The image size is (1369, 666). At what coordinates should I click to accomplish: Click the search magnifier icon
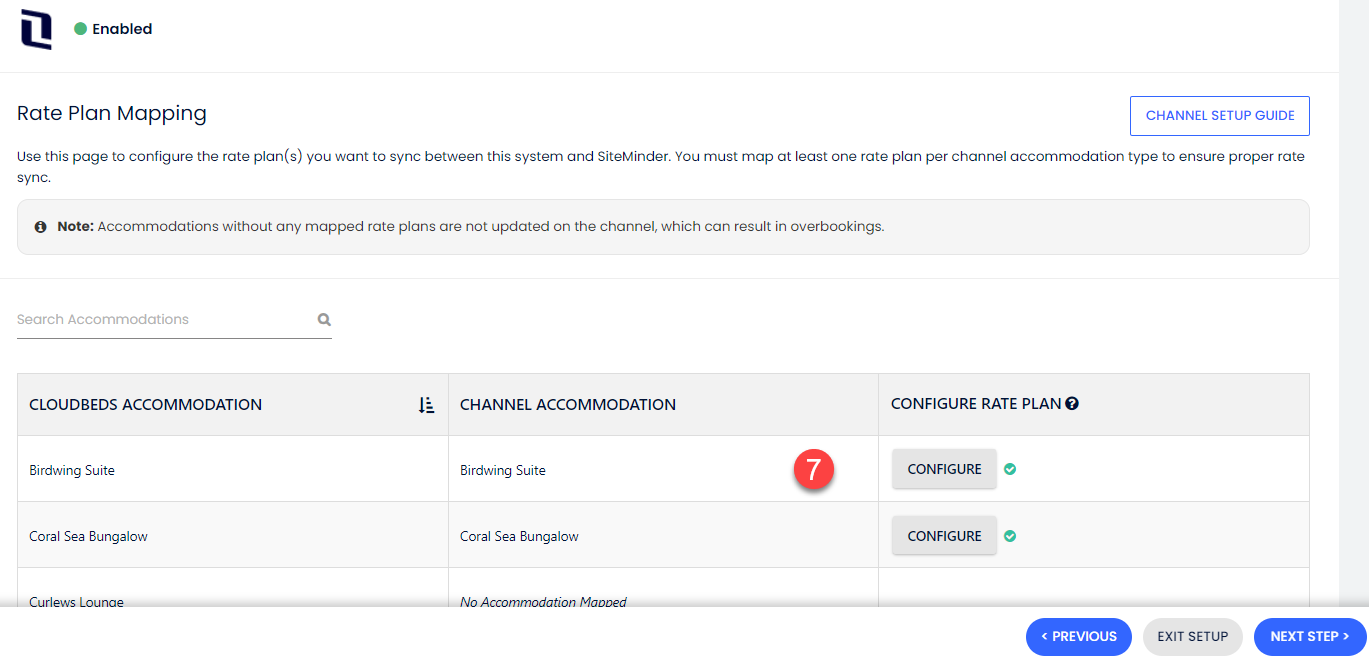click(323, 319)
